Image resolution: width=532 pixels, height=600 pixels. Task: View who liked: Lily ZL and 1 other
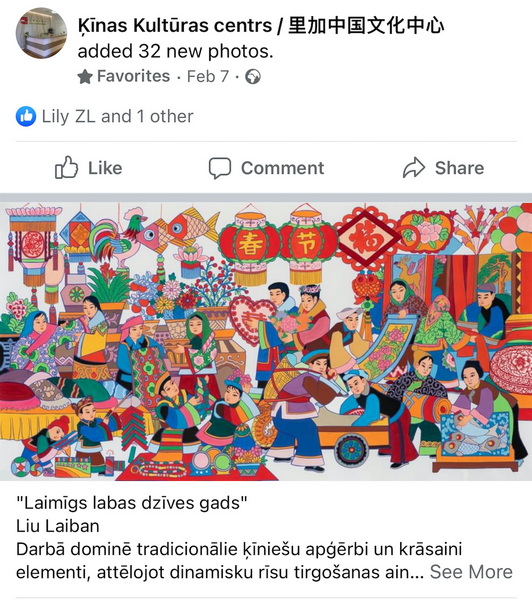[x=117, y=116]
